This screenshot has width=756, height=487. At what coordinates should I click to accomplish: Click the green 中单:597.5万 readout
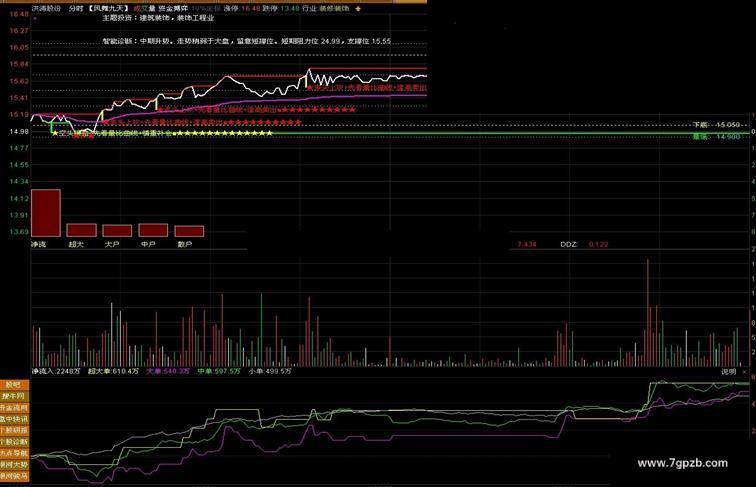coord(219,371)
